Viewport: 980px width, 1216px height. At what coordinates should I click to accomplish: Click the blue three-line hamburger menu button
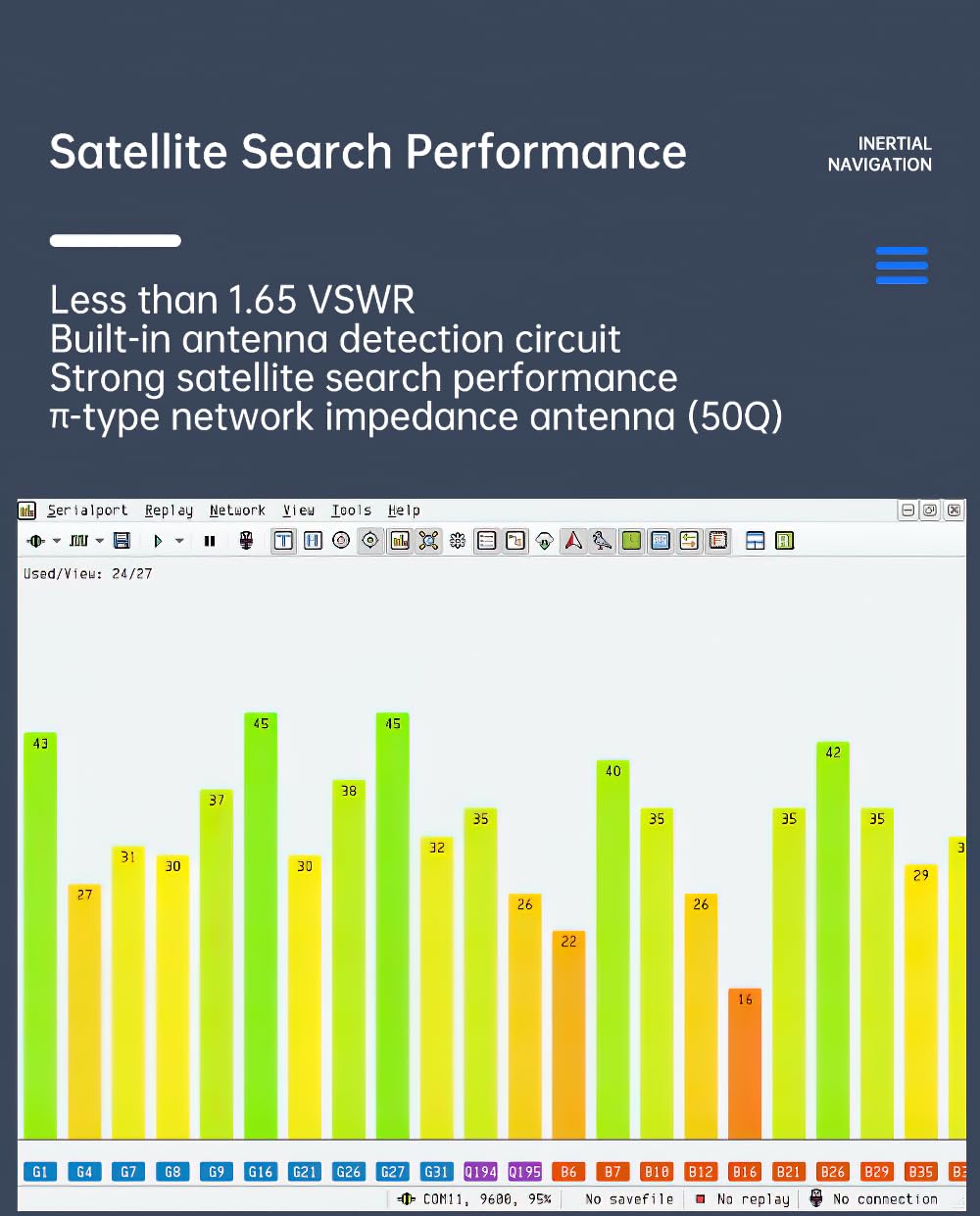(x=902, y=266)
